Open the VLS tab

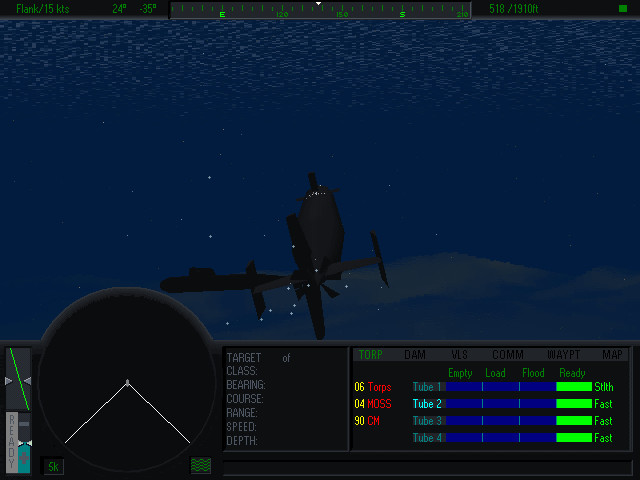pos(459,355)
